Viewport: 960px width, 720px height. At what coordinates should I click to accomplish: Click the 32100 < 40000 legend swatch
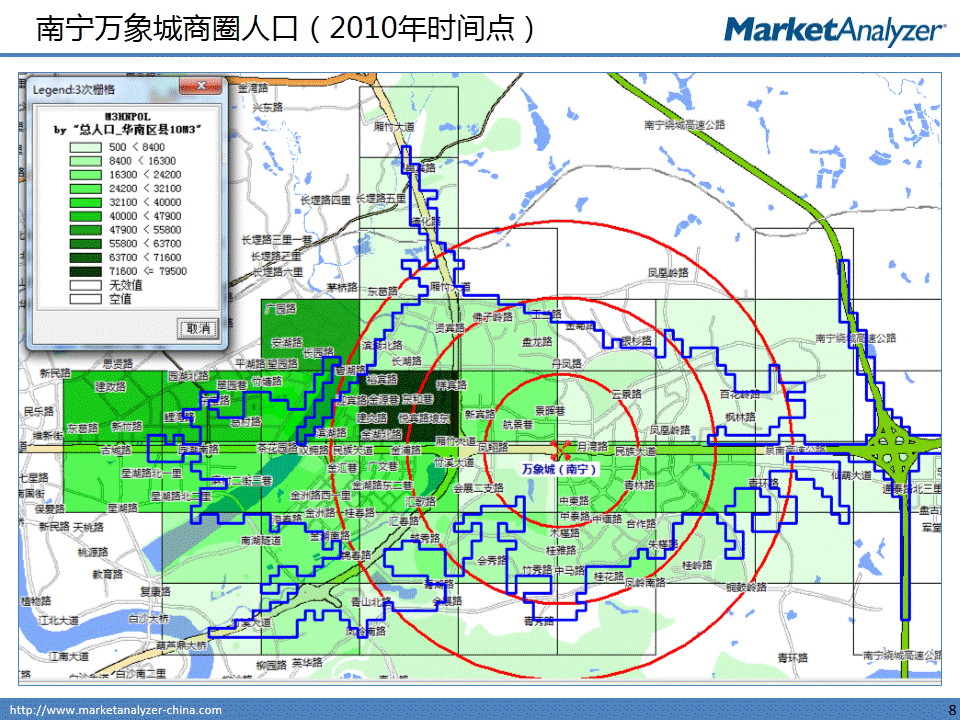(87, 202)
